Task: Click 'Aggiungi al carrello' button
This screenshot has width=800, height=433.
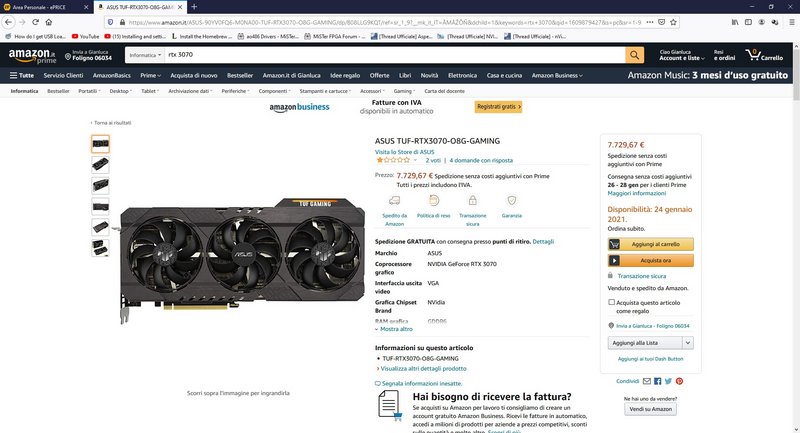Action: click(x=651, y=244)
